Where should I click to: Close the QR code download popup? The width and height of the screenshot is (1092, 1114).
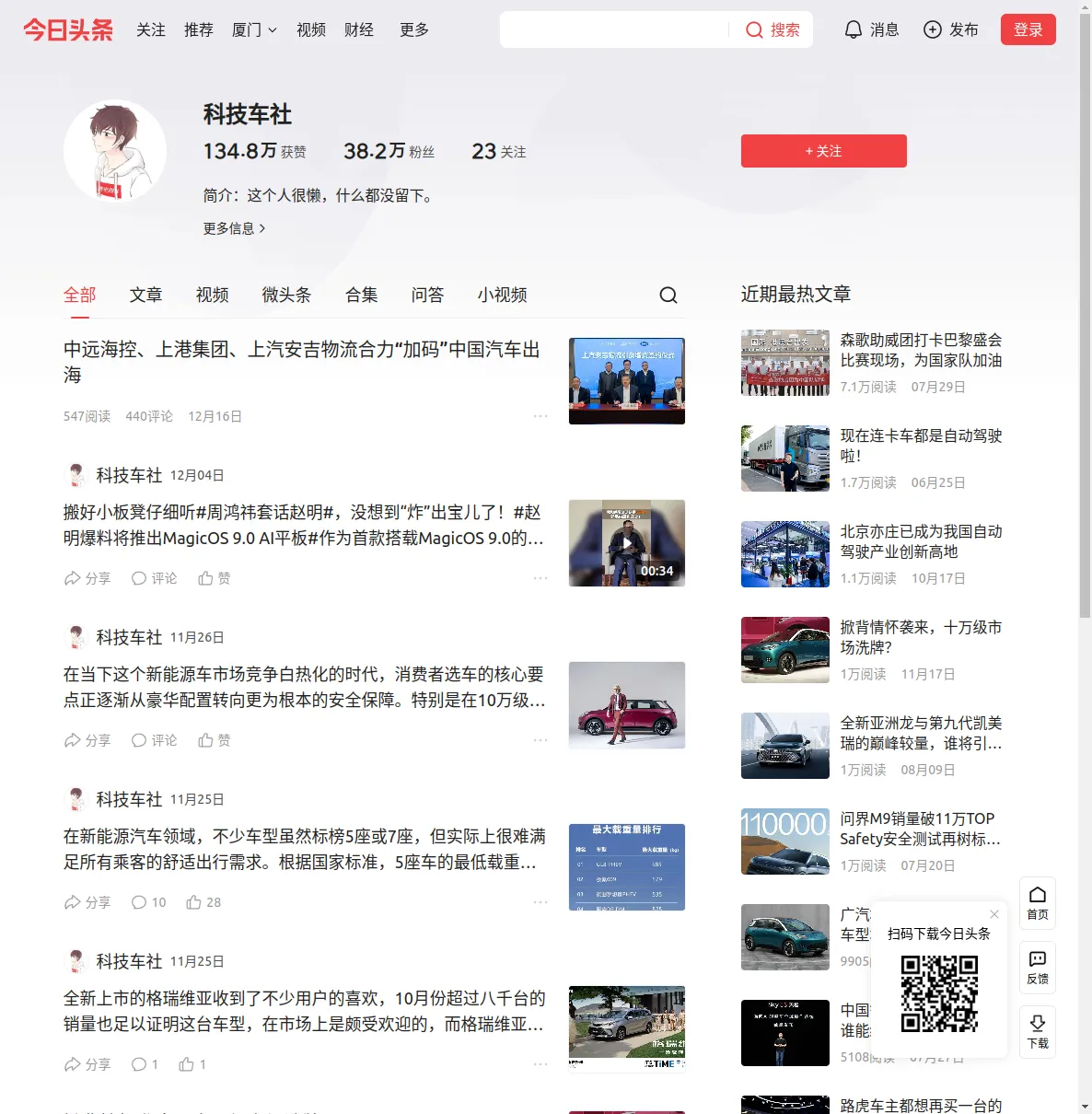tap(994, 914)
